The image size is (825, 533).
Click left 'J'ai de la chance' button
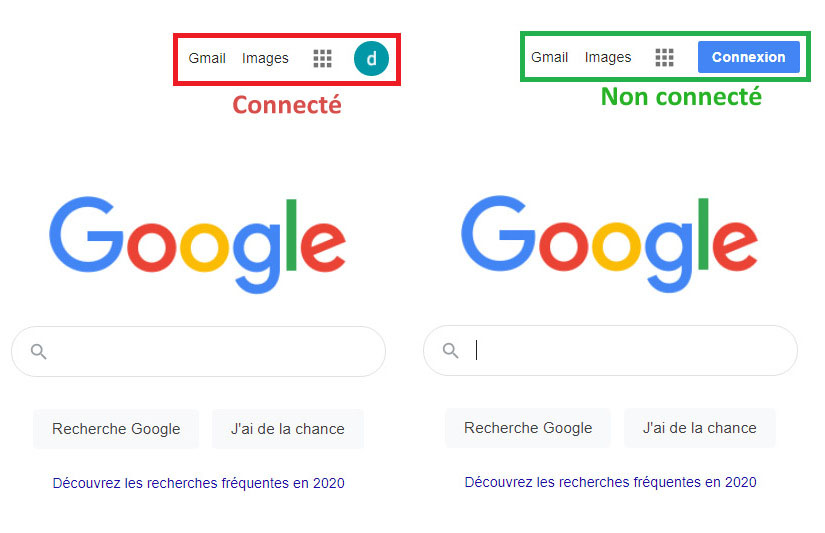tap(288, 429)
